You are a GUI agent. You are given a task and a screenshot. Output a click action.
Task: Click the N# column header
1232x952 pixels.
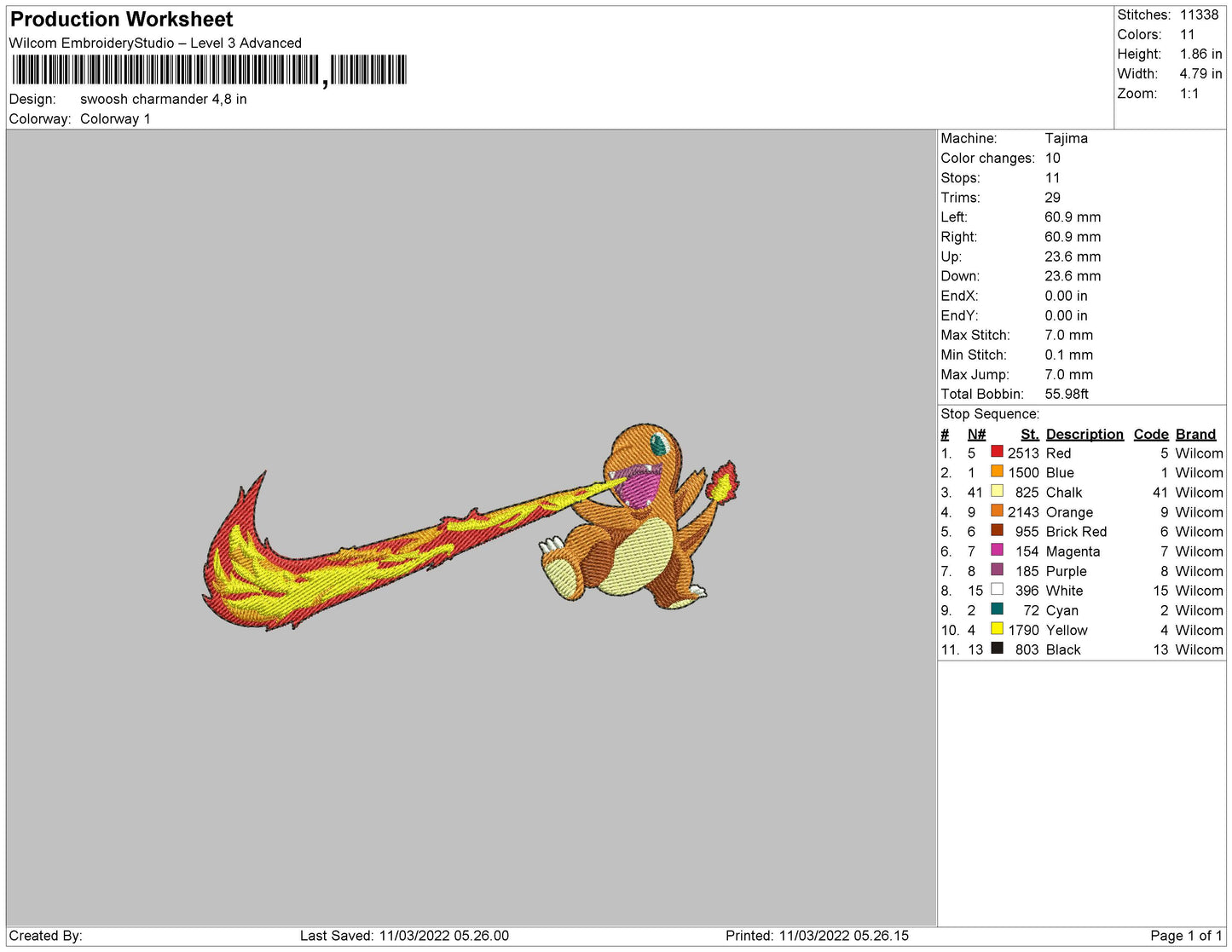pyautogui.click(x=976, y=434)
